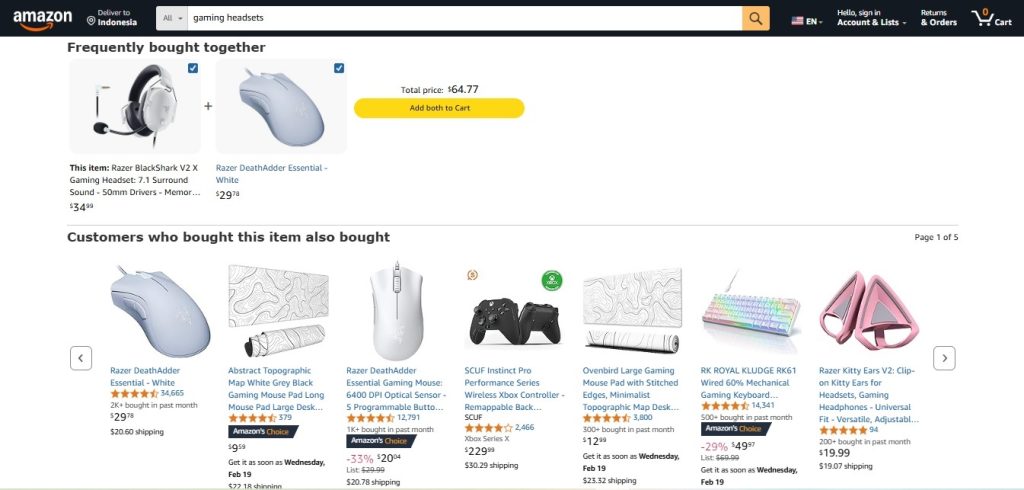Open Returns & Orders
This screenshot has height=490, width=1024.
click(x=938, y=18)
